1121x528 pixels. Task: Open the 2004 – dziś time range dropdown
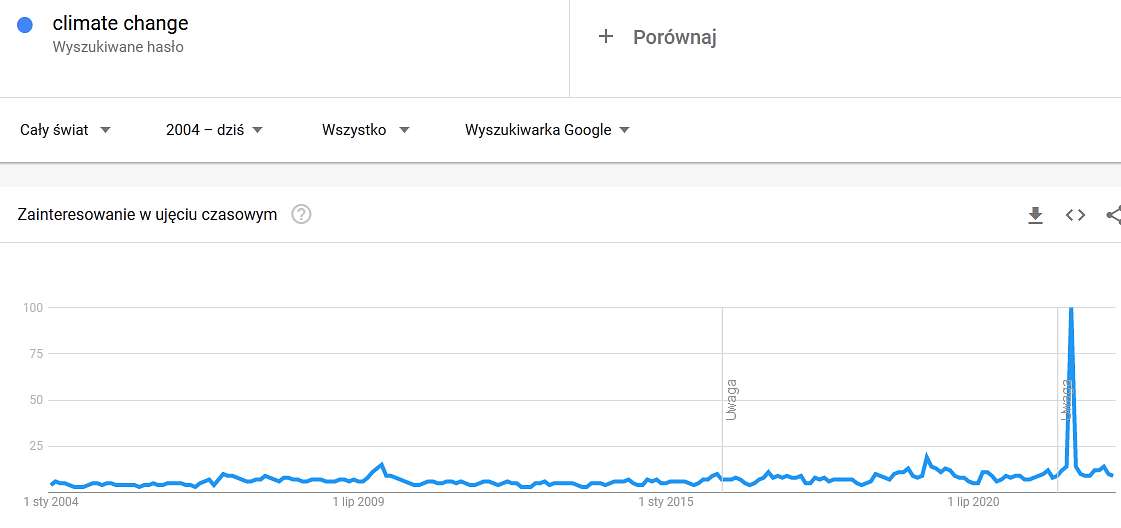point(214,130)
